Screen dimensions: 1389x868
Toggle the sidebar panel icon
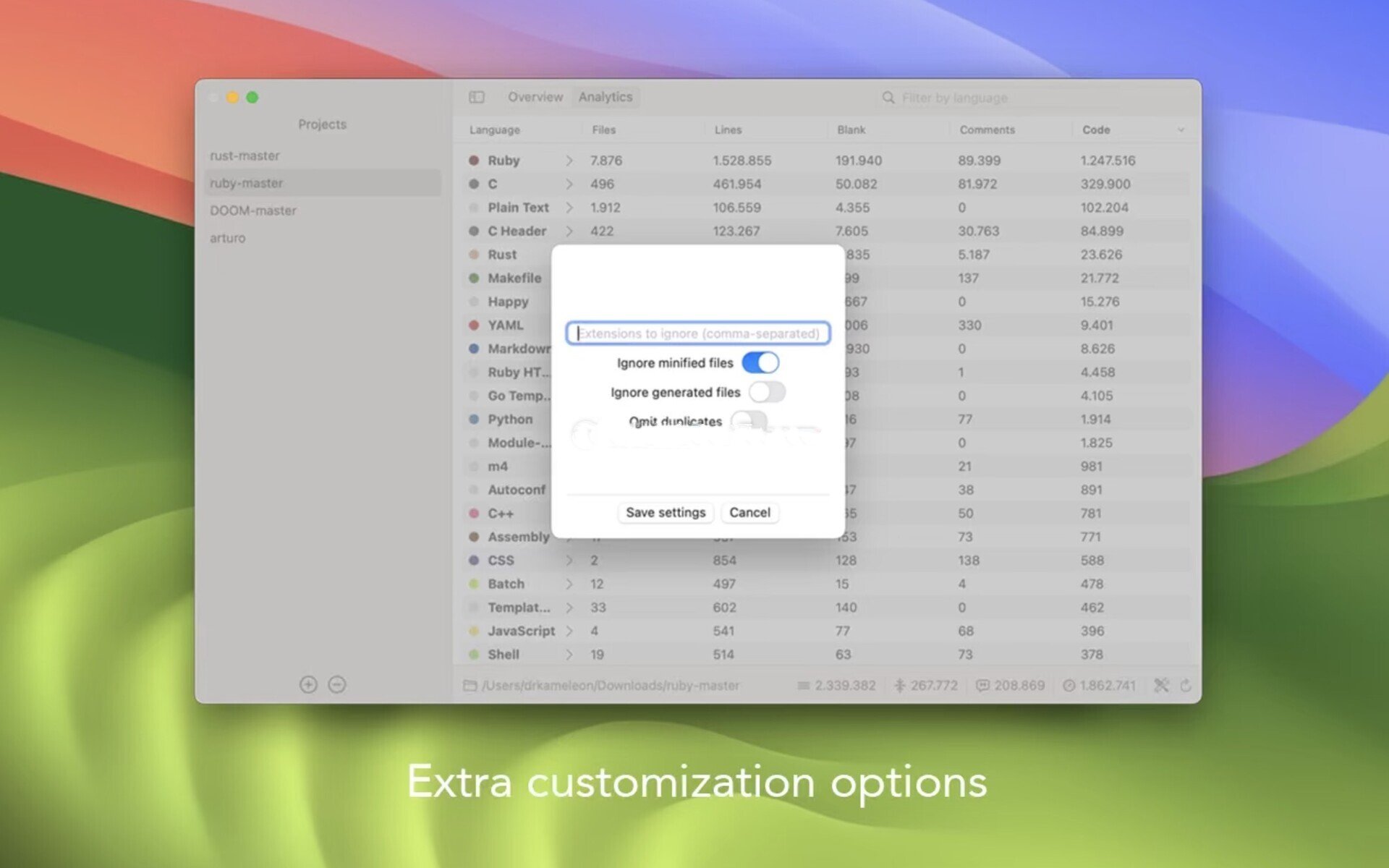pyautogui.click(x=476, y=97)
